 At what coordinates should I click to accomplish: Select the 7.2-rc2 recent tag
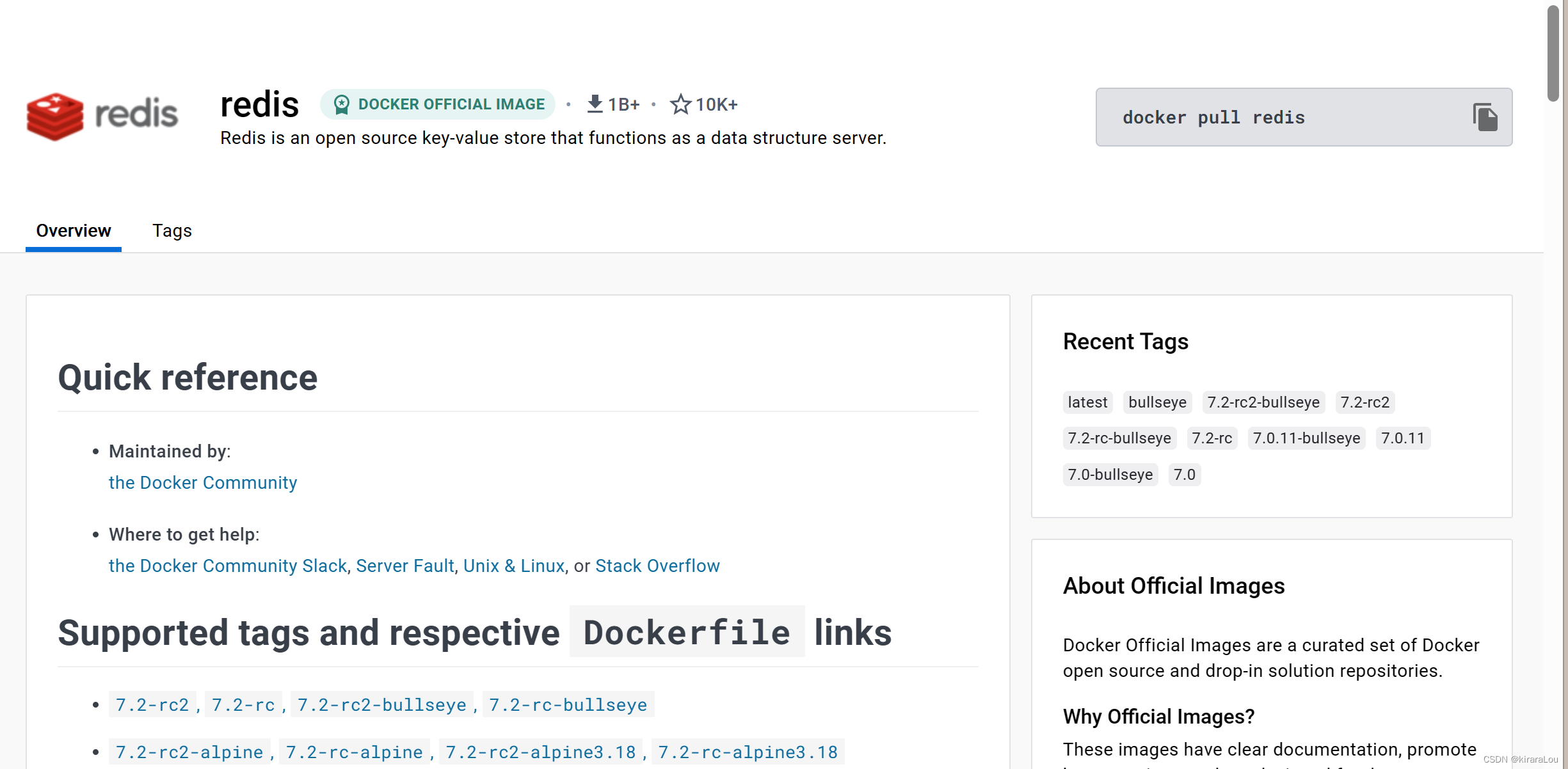[x=1365, y=402]
